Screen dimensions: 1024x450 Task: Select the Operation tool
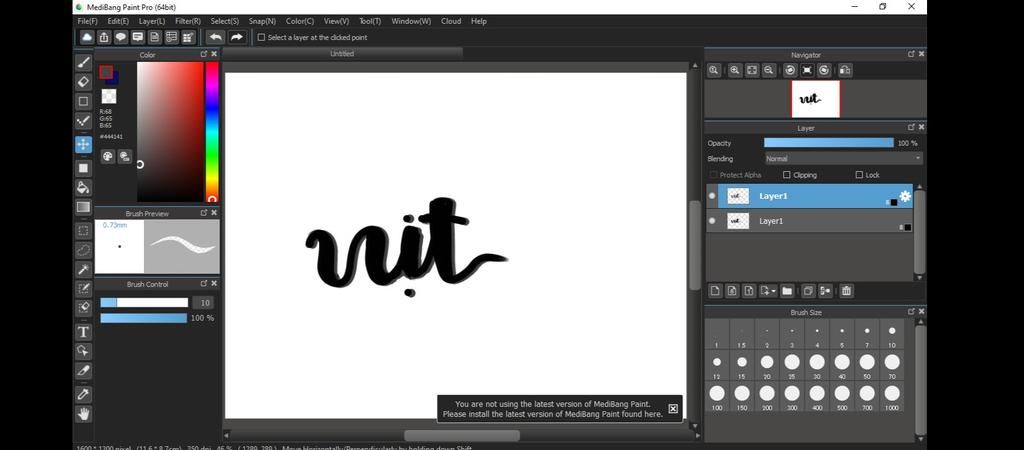[83, 351]
